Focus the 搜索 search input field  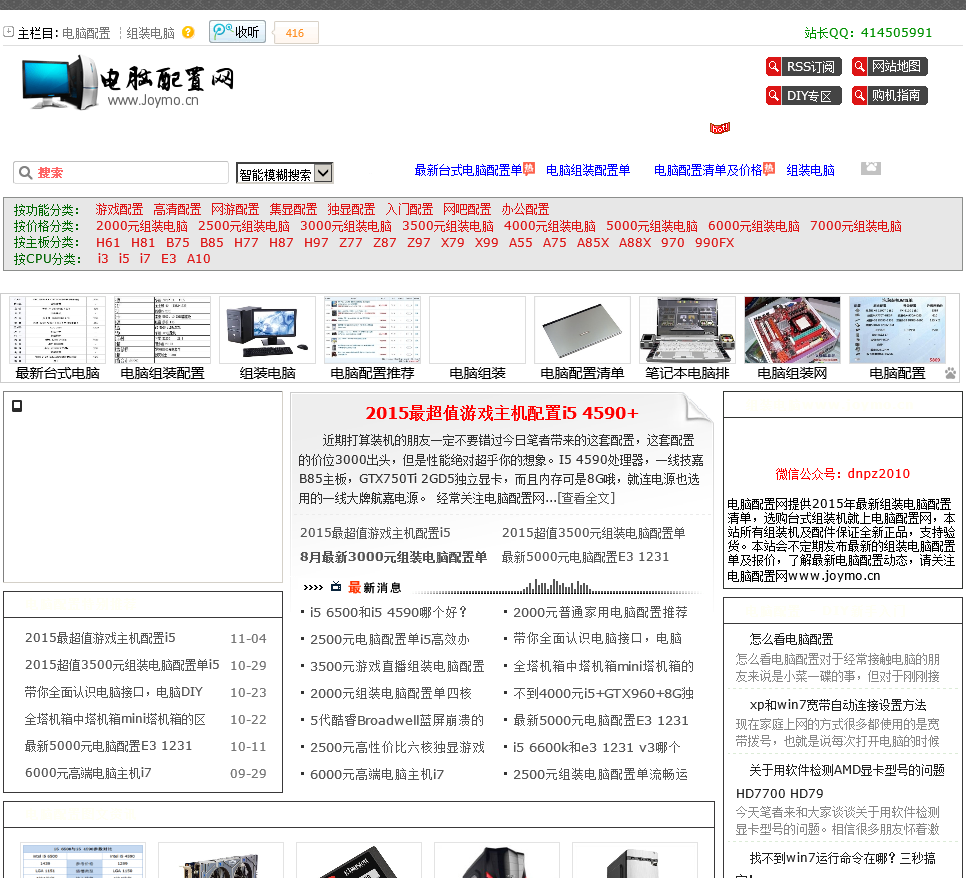pos(121,173)
